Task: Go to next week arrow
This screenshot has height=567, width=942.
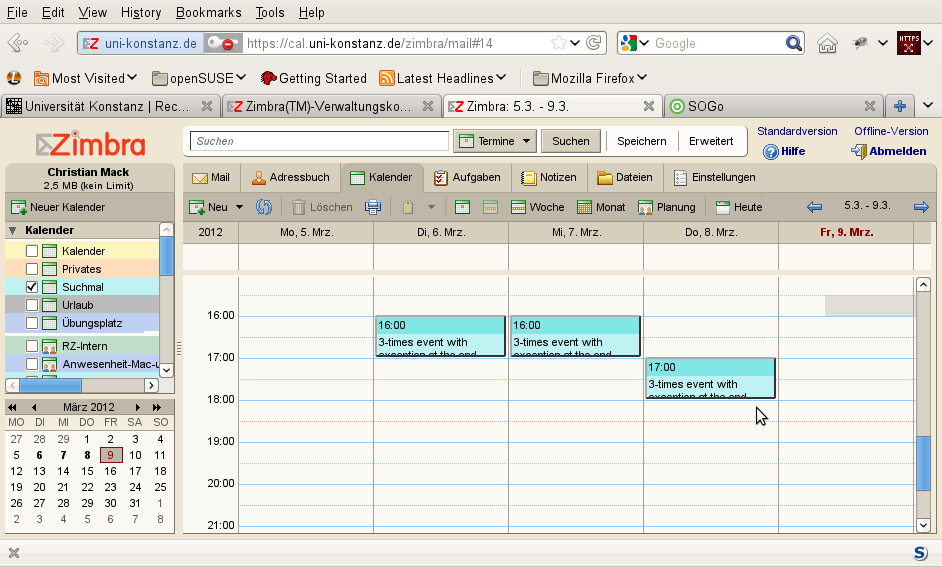Action: [x=921, y=207]
